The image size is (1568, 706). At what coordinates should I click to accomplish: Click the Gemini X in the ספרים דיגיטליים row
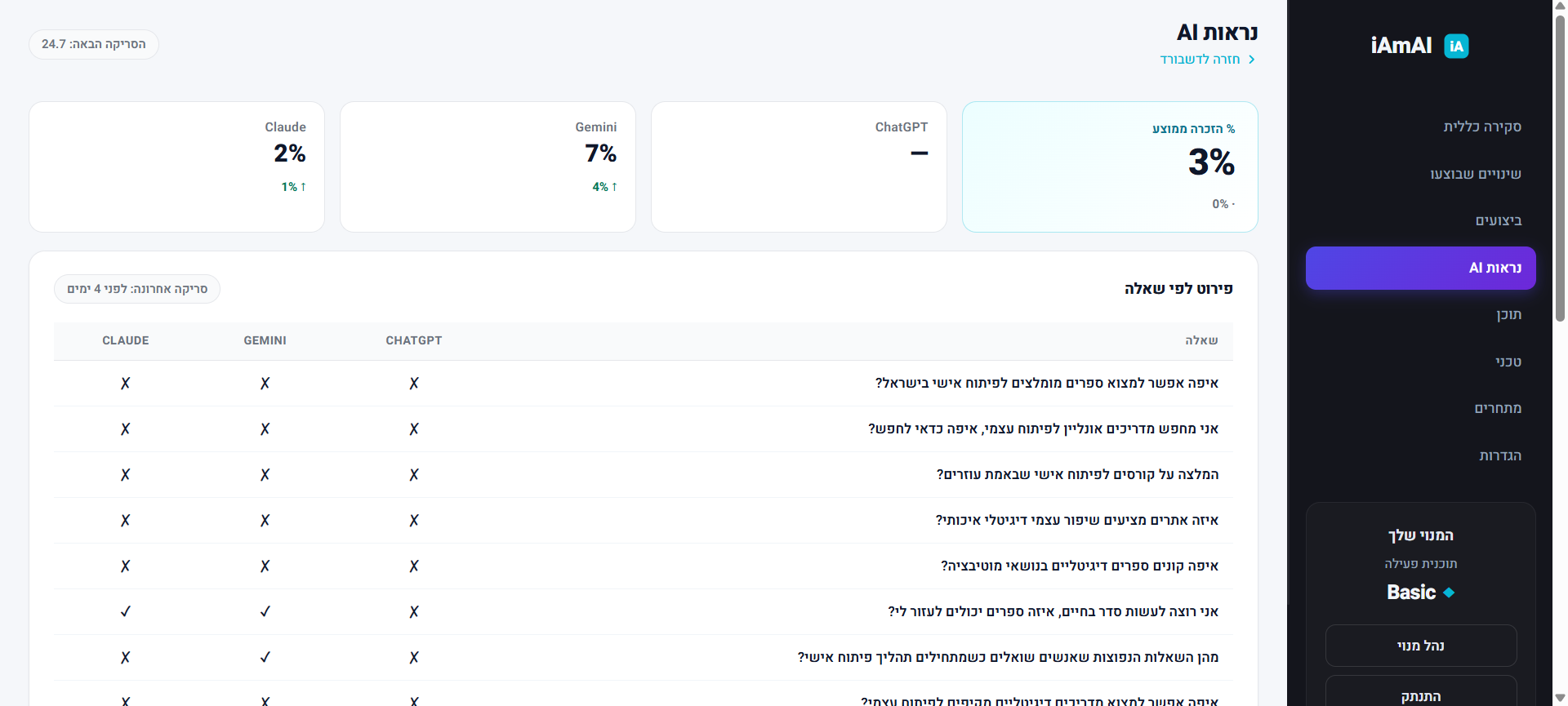click(265, 566)
